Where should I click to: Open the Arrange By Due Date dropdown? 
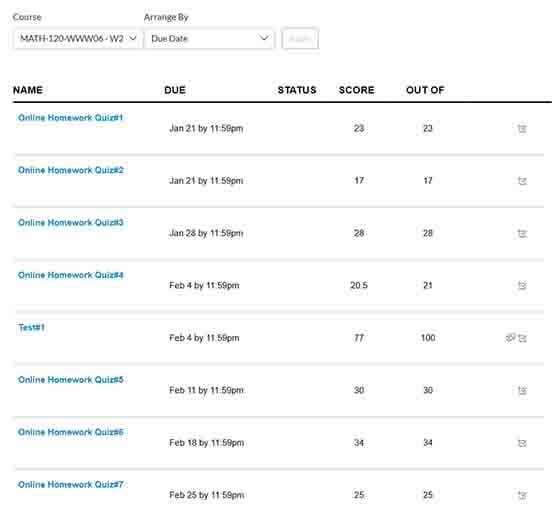tap(210, 39)
